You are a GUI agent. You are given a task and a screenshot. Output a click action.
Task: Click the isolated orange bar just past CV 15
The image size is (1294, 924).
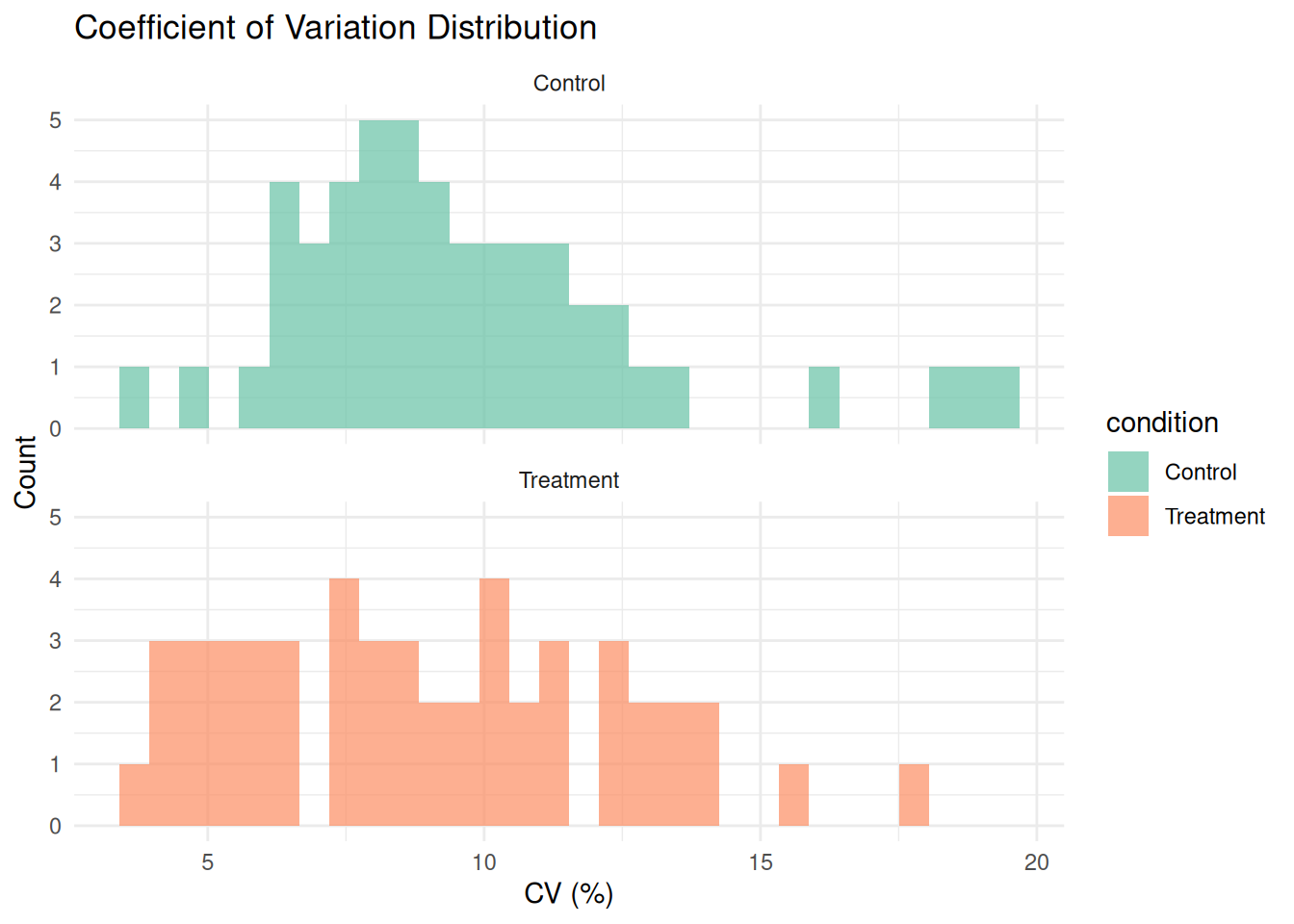point(793,795)
